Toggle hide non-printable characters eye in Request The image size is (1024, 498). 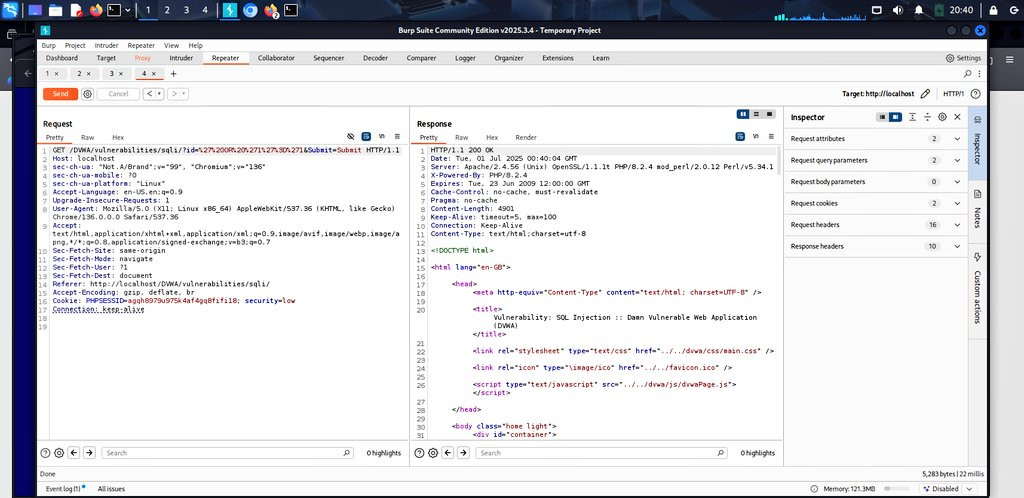351,136
